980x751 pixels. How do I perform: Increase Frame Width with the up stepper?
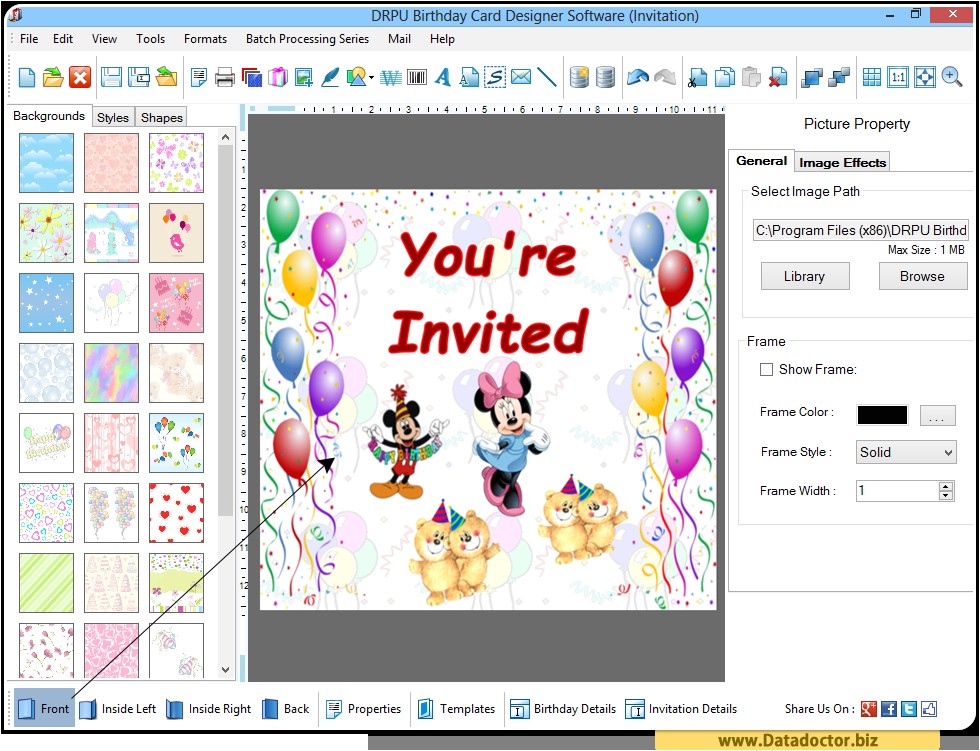point(945,485)
